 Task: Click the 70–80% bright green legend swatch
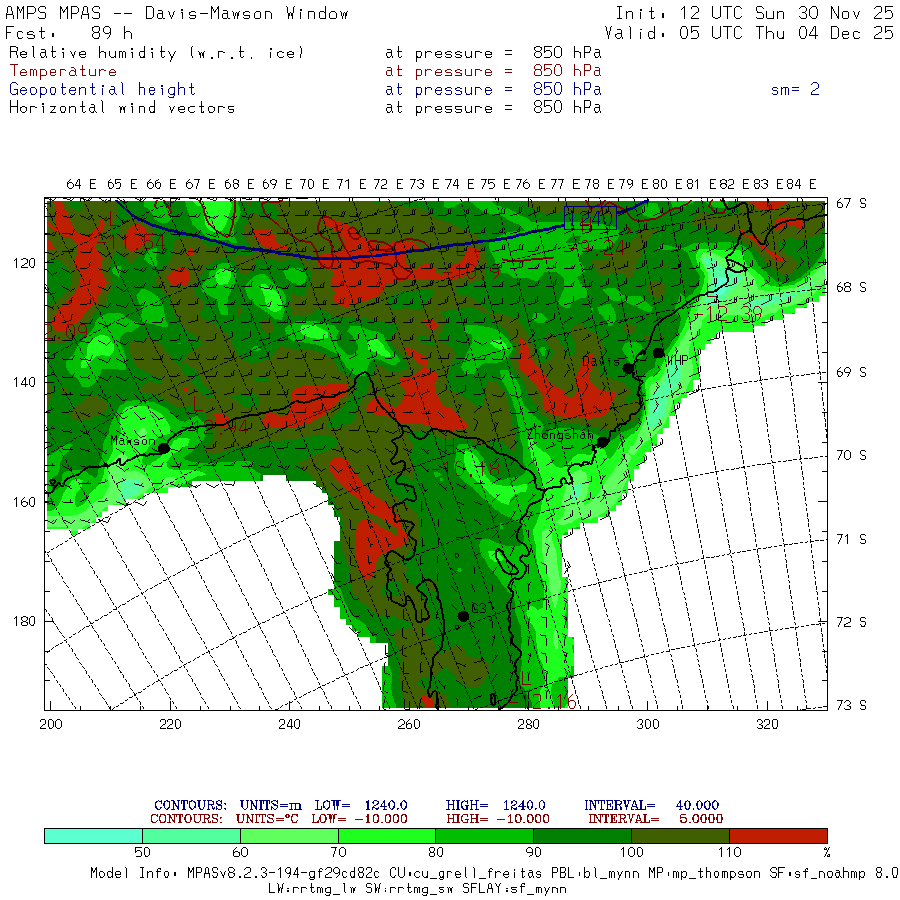point(387,836)
